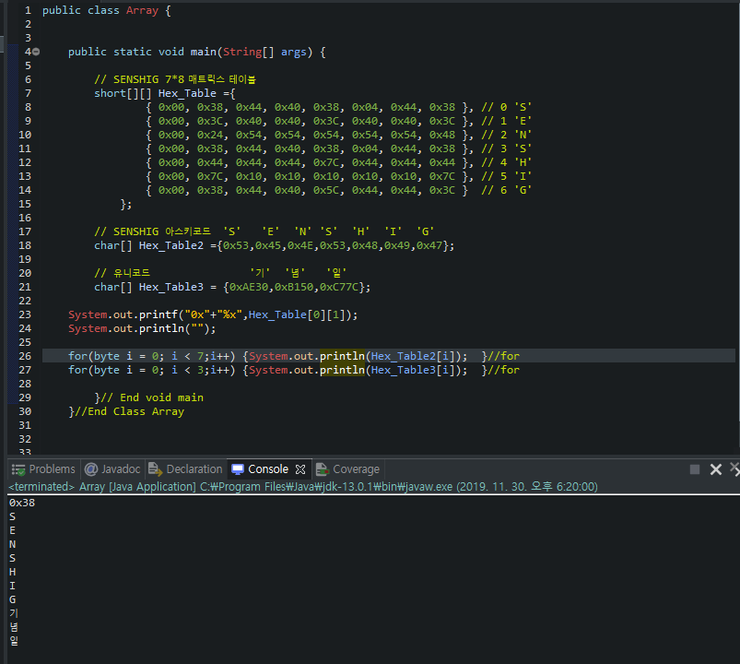Click the Terminate square icon in Console toolbar
Image resolution: width=740 pixels, height=664 pixels.
pyautogui.click(x=694, y=469)
